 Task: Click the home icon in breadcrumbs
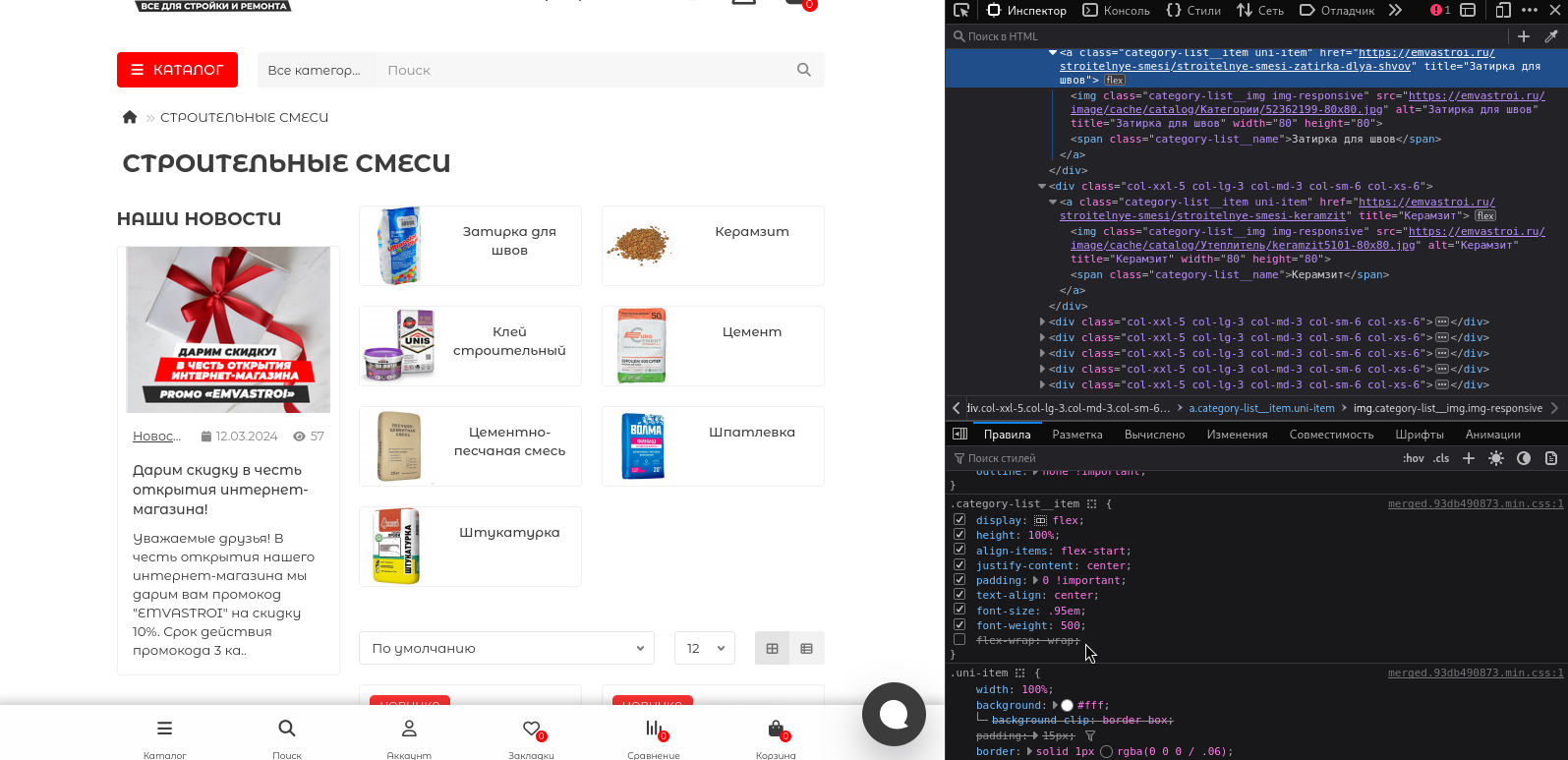click(130, 117)
